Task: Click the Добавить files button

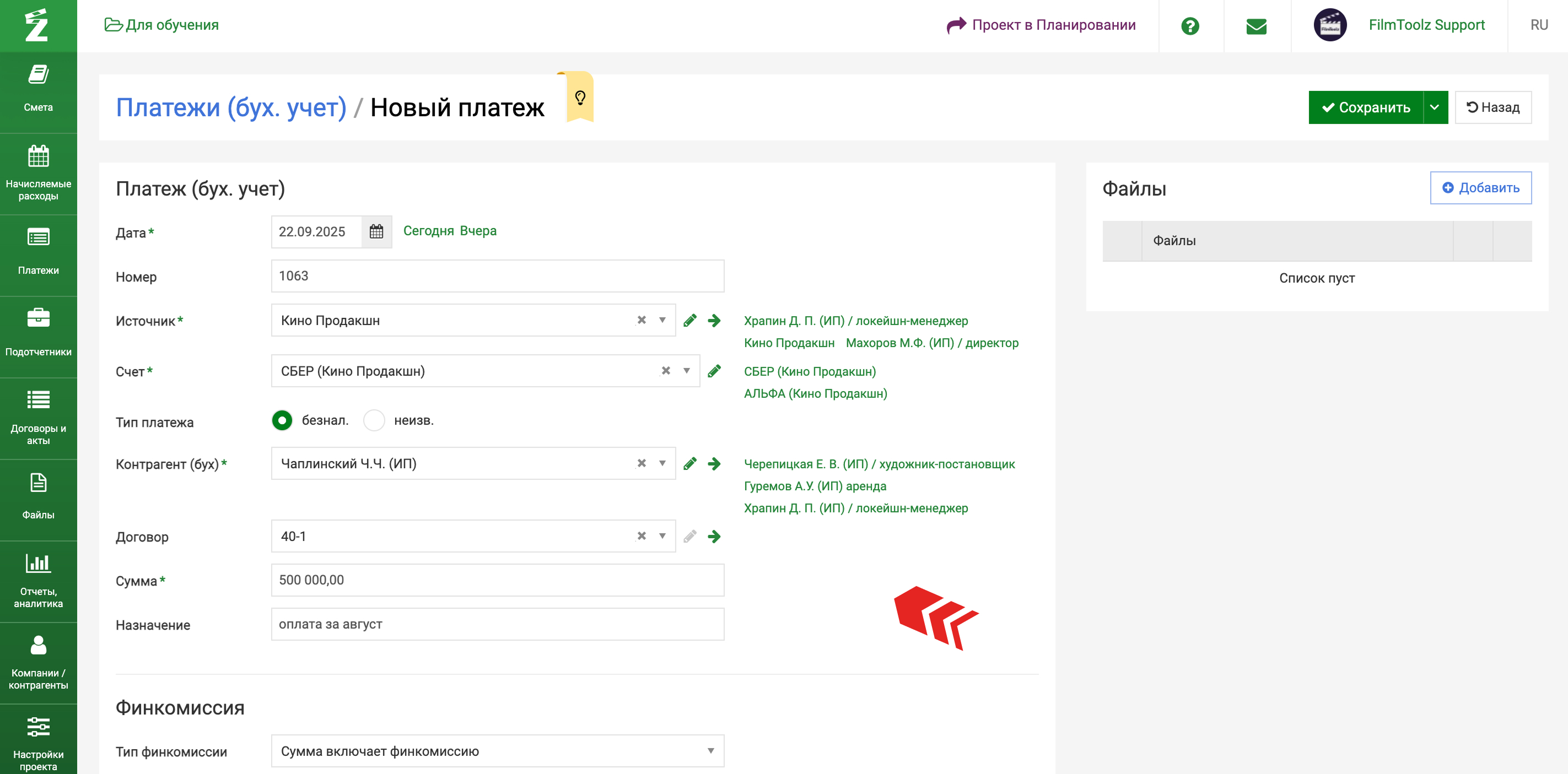Action: click(1480, 188)
